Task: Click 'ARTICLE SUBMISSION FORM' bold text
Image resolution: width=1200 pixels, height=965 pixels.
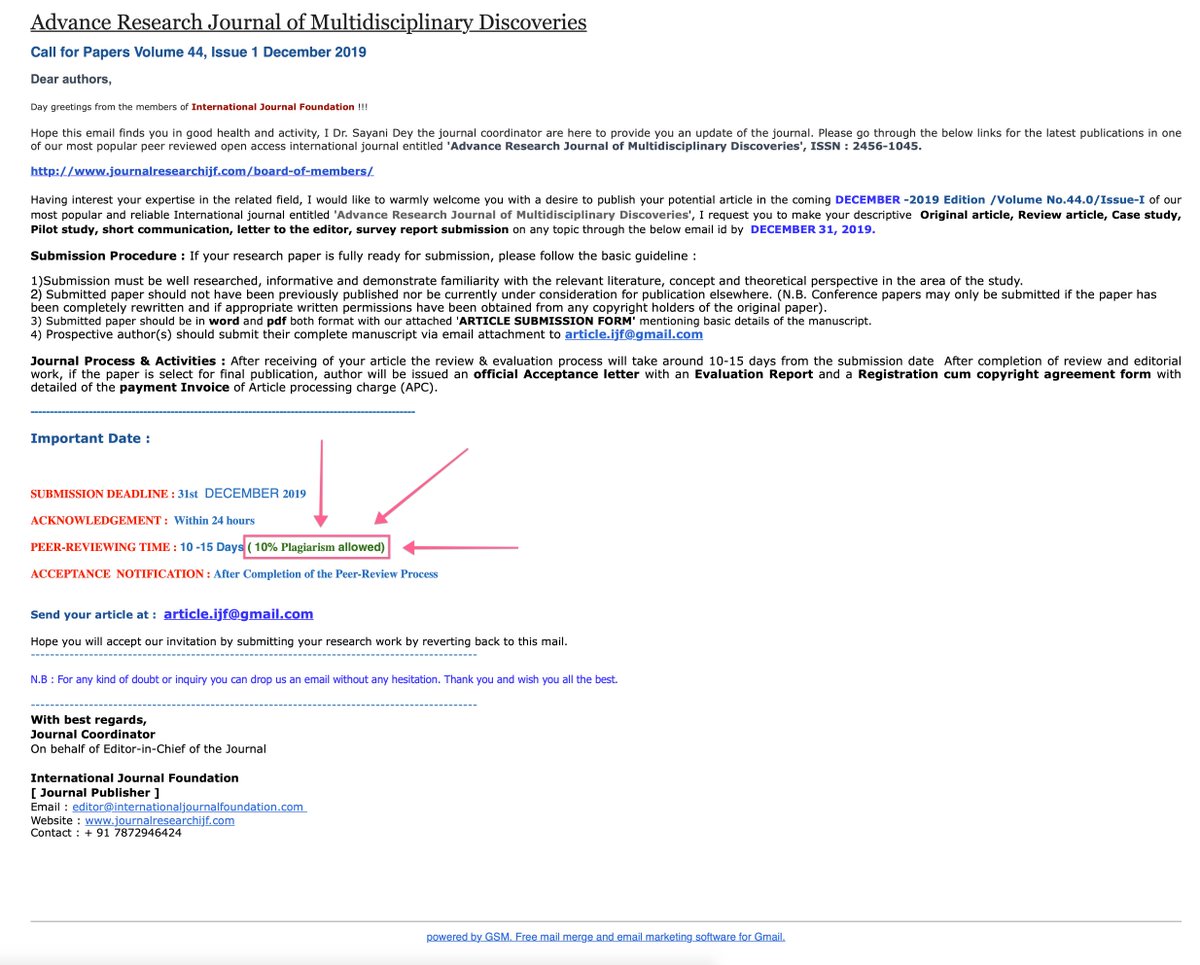Action: coord(546,321)
